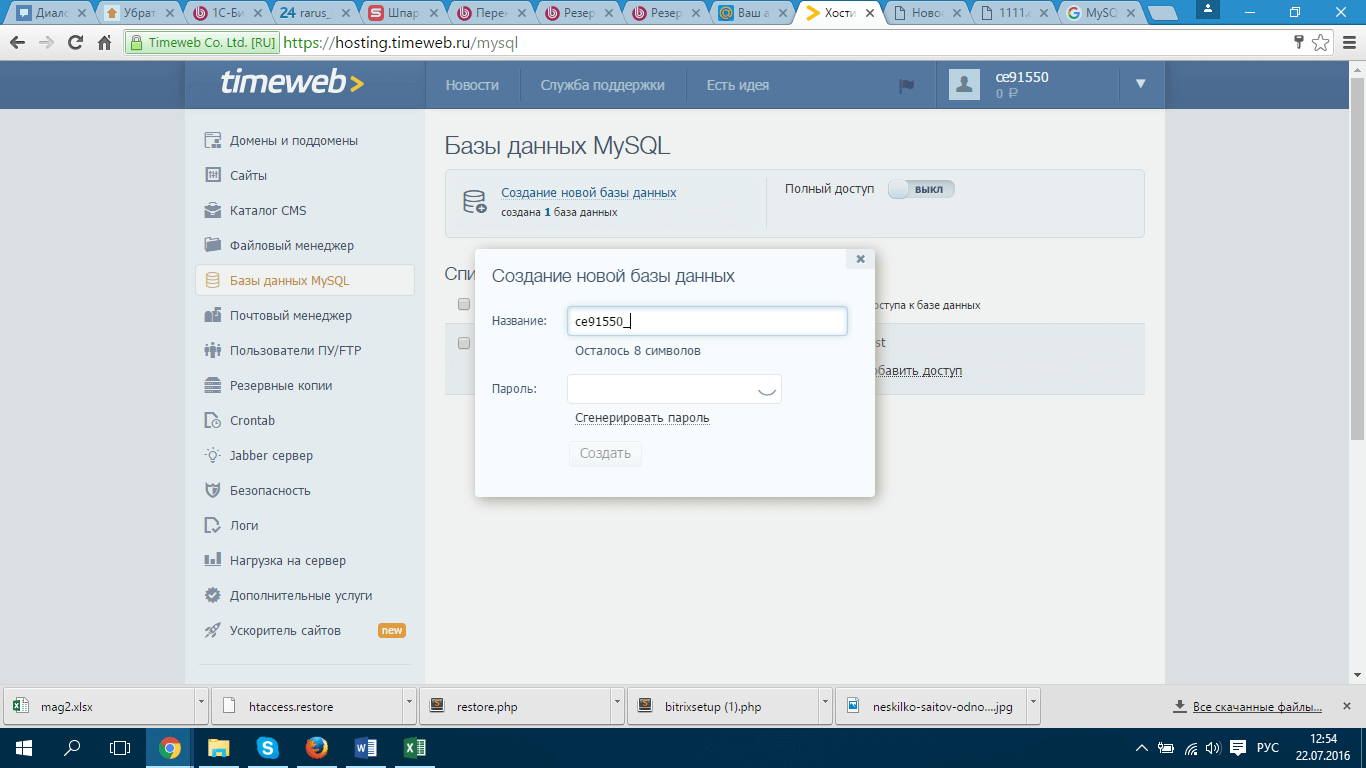
Task: Check the database row checkbox
Action: tap(463, 343)
